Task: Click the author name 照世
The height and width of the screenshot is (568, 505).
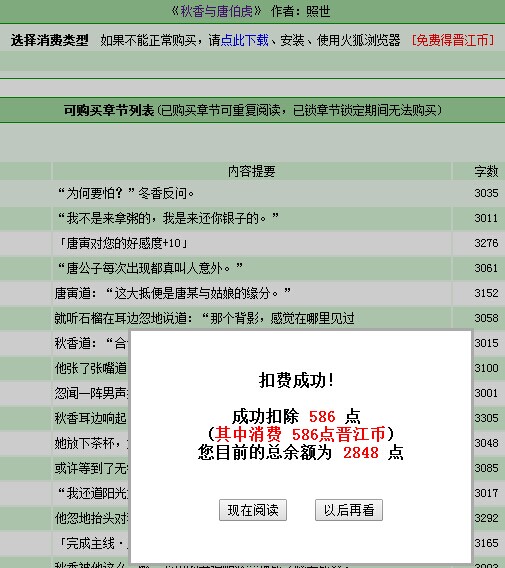Action: click(x=318, y=12)
